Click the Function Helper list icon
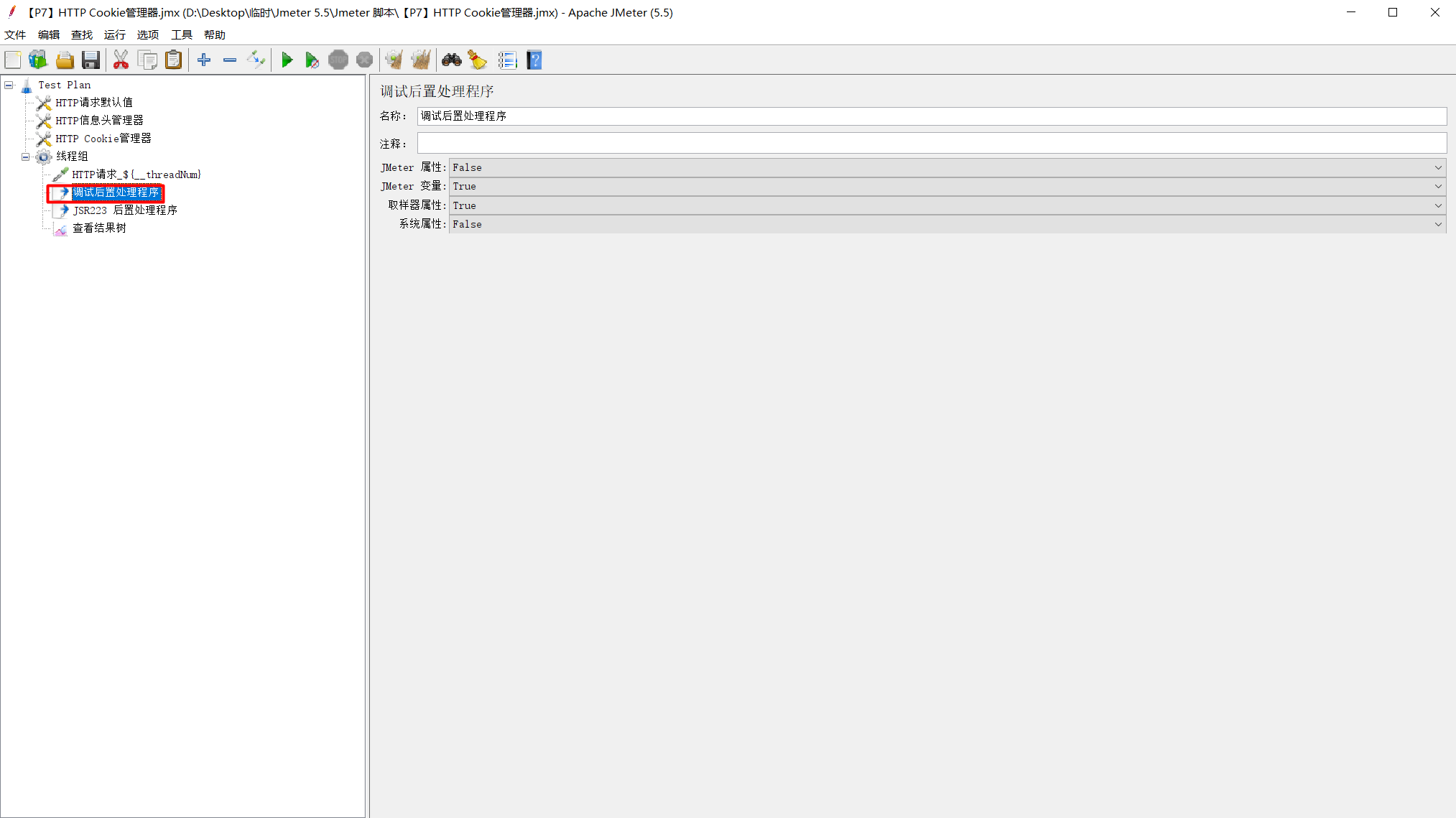The image size is (1456, 818). pos(507,60)
